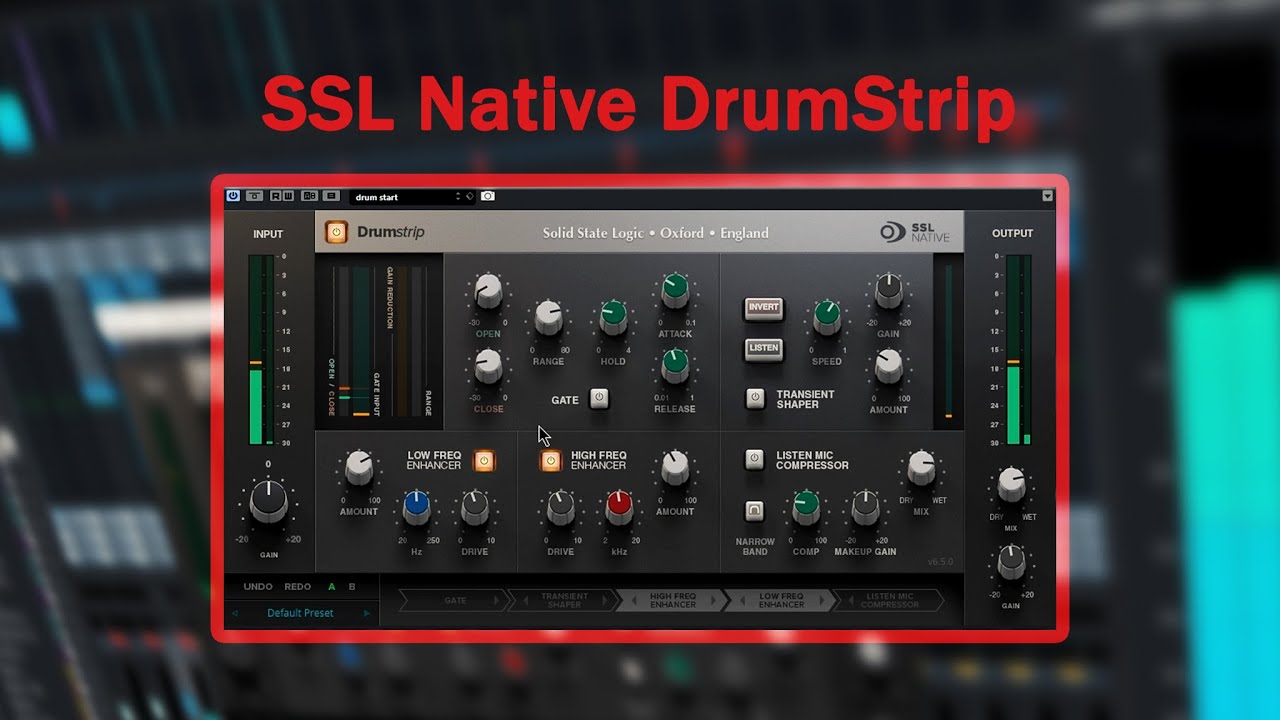Image resolution: width=1280 pixels, height=720 pixels.
Task: Select the Transient Shaper process order block
Action: point(564,600)
